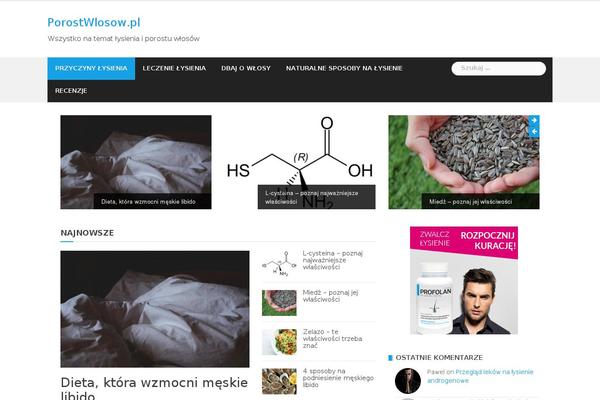600x400 pixels.
Task: Open the PorostWlosow.pl site title link
Action: [94, 22]
